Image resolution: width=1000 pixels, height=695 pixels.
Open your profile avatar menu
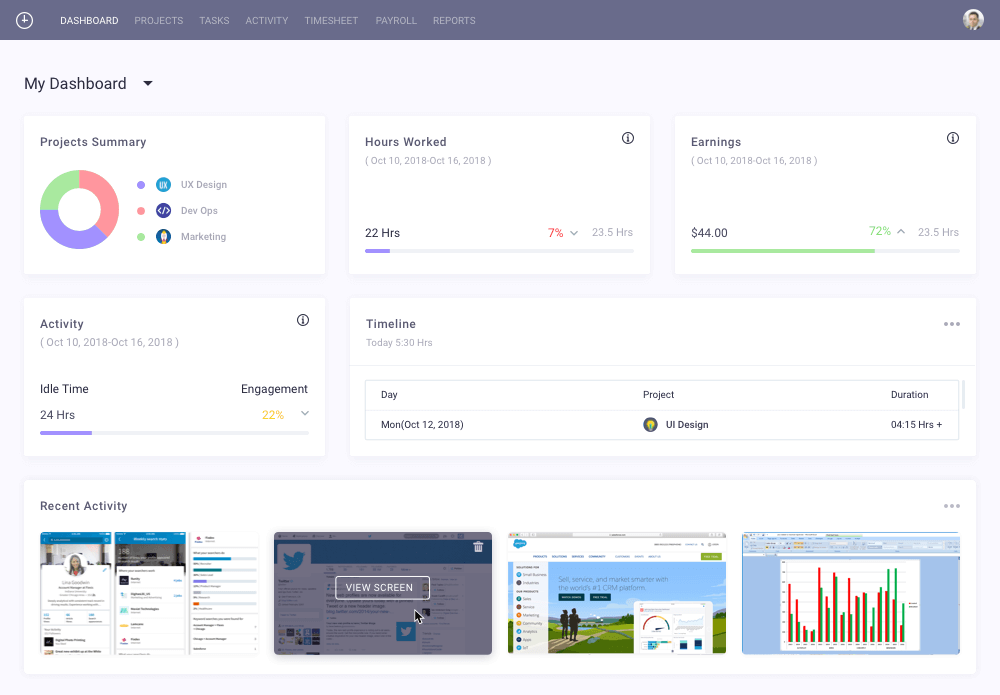pos(972,19)
